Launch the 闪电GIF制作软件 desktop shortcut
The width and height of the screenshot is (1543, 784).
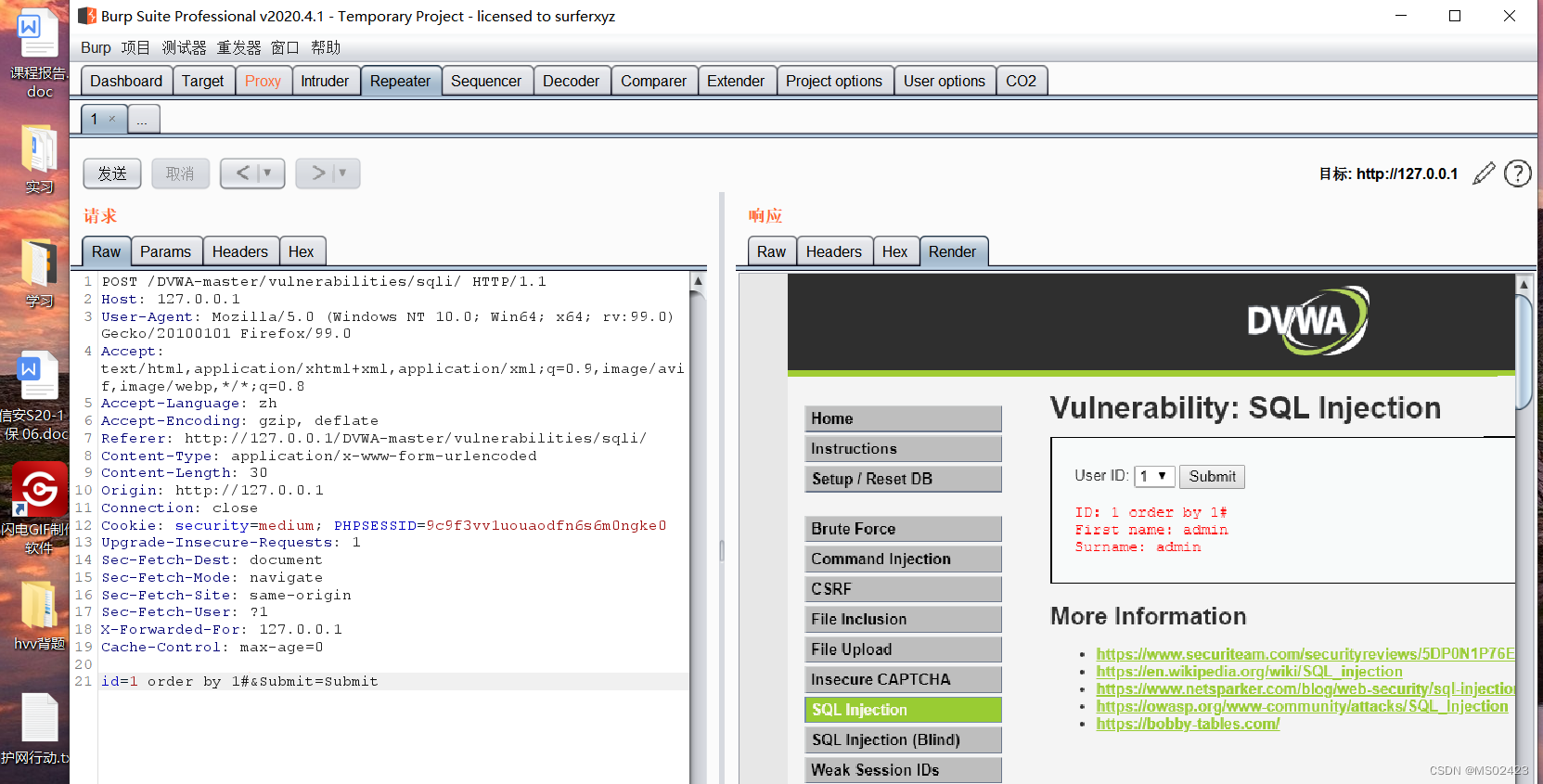pyautogui.click(x=37, y=508)
